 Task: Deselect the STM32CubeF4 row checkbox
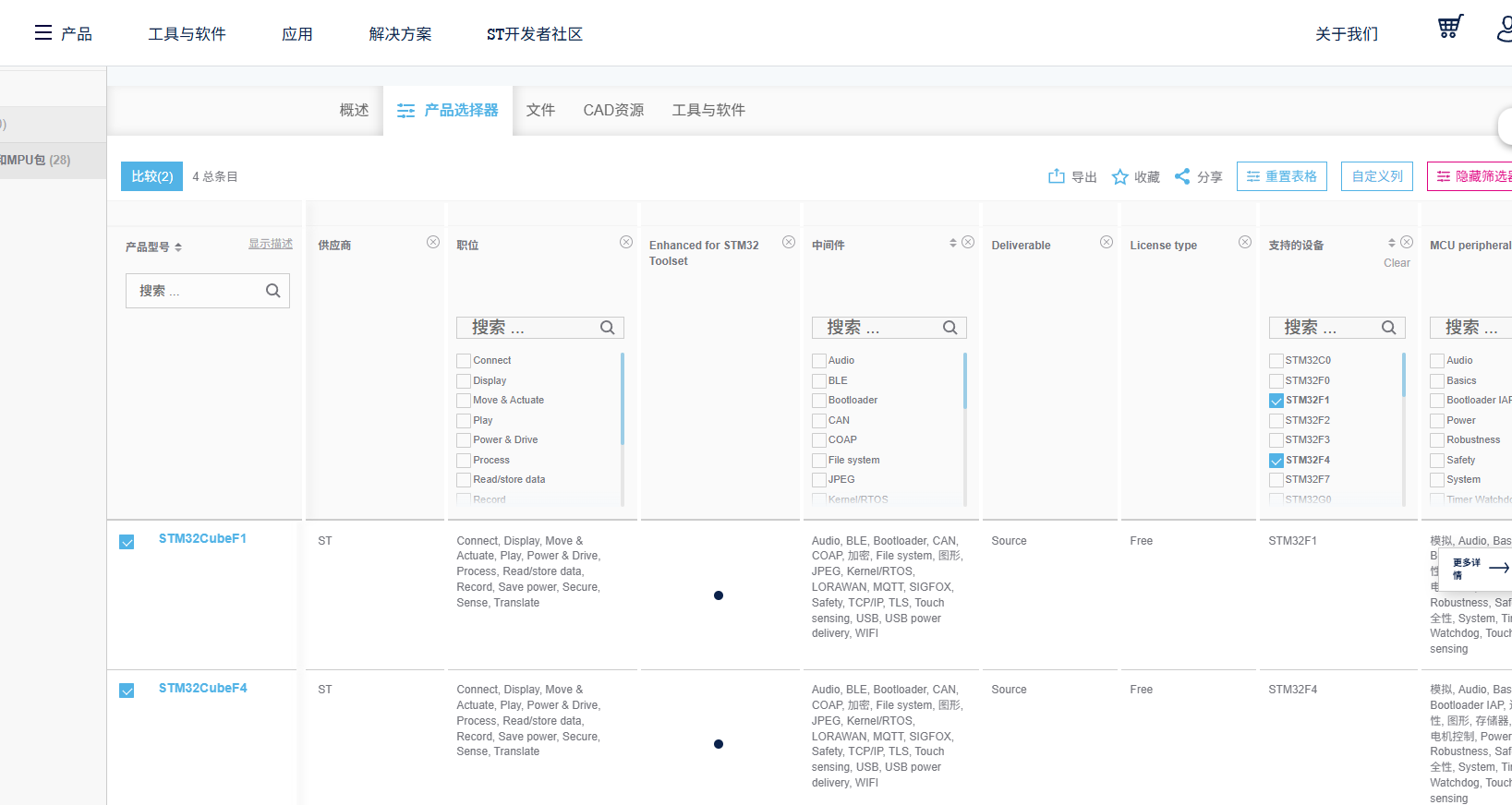127,691
